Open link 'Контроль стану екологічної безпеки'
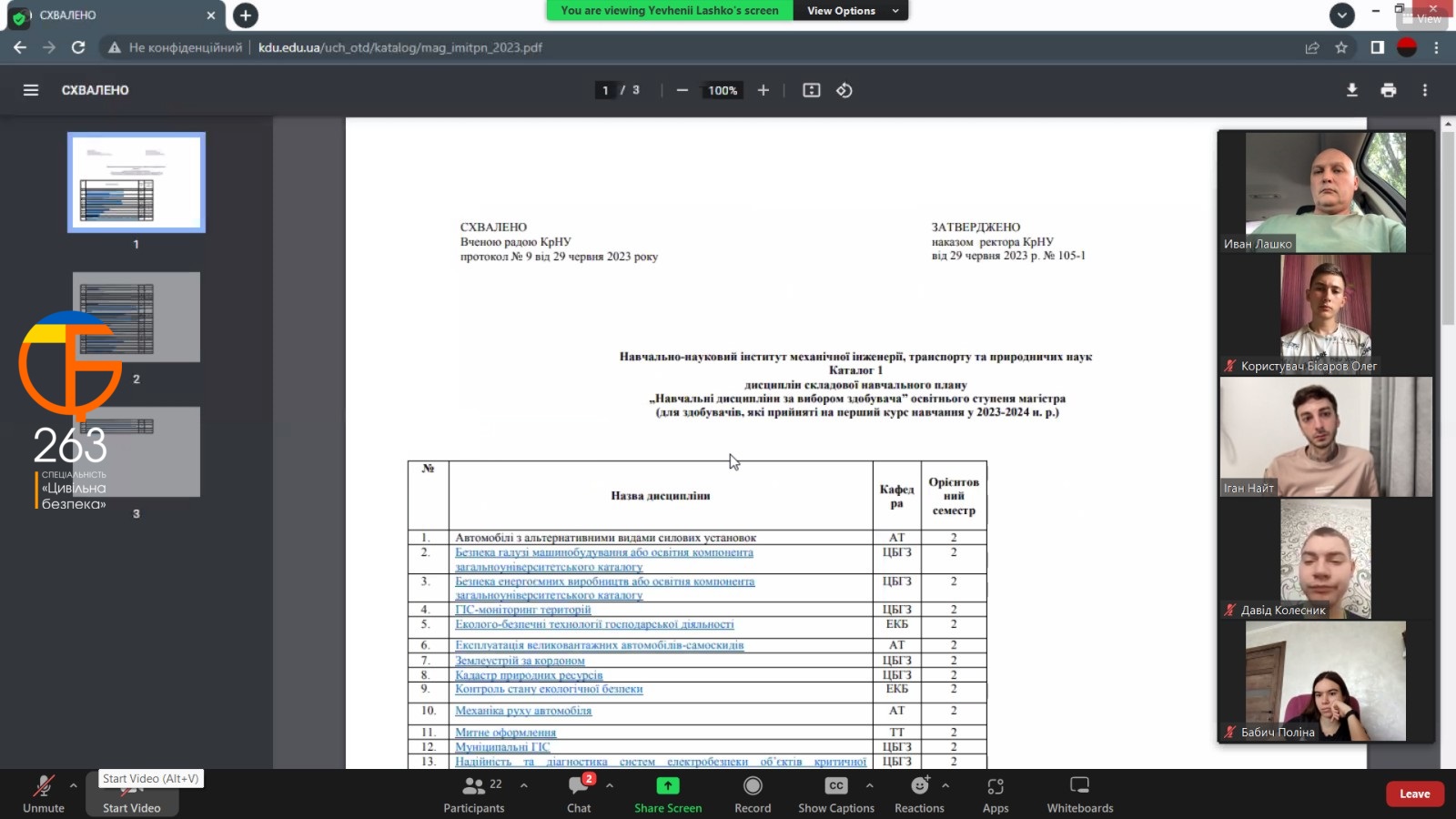The width and height of the screenshot is (1456, 819). (x=549, y=689)
